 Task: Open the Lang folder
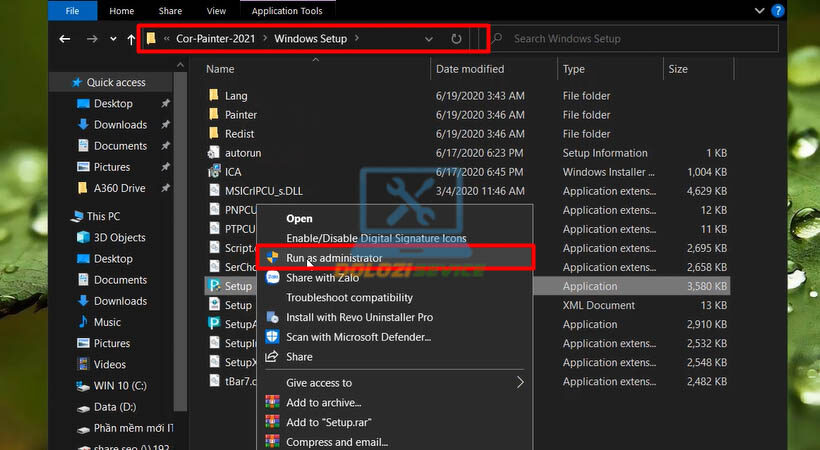(x=235, y=96)
